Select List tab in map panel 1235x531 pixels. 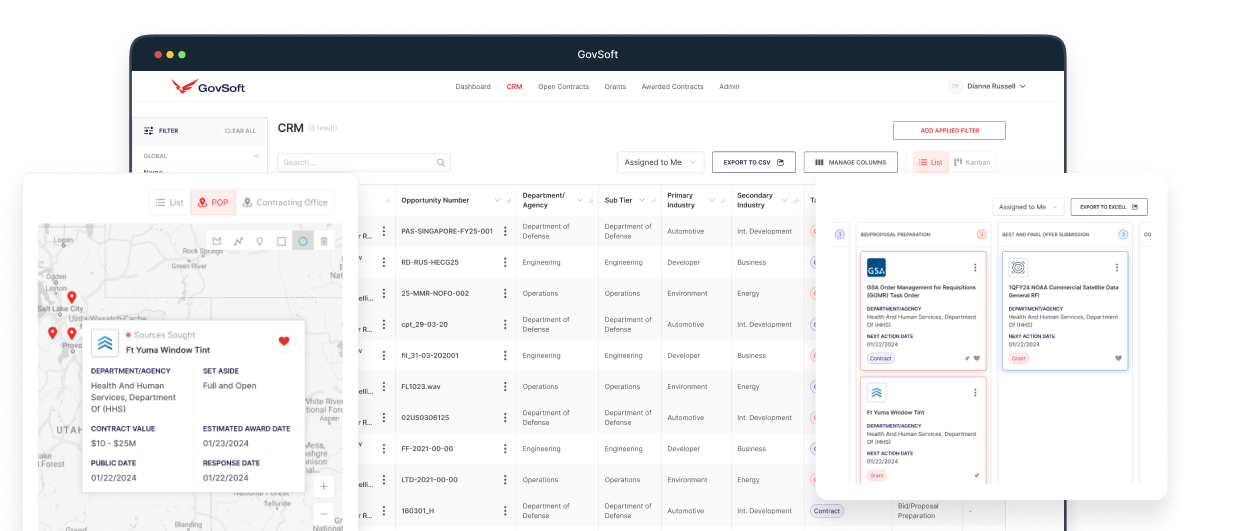(170, 202)
